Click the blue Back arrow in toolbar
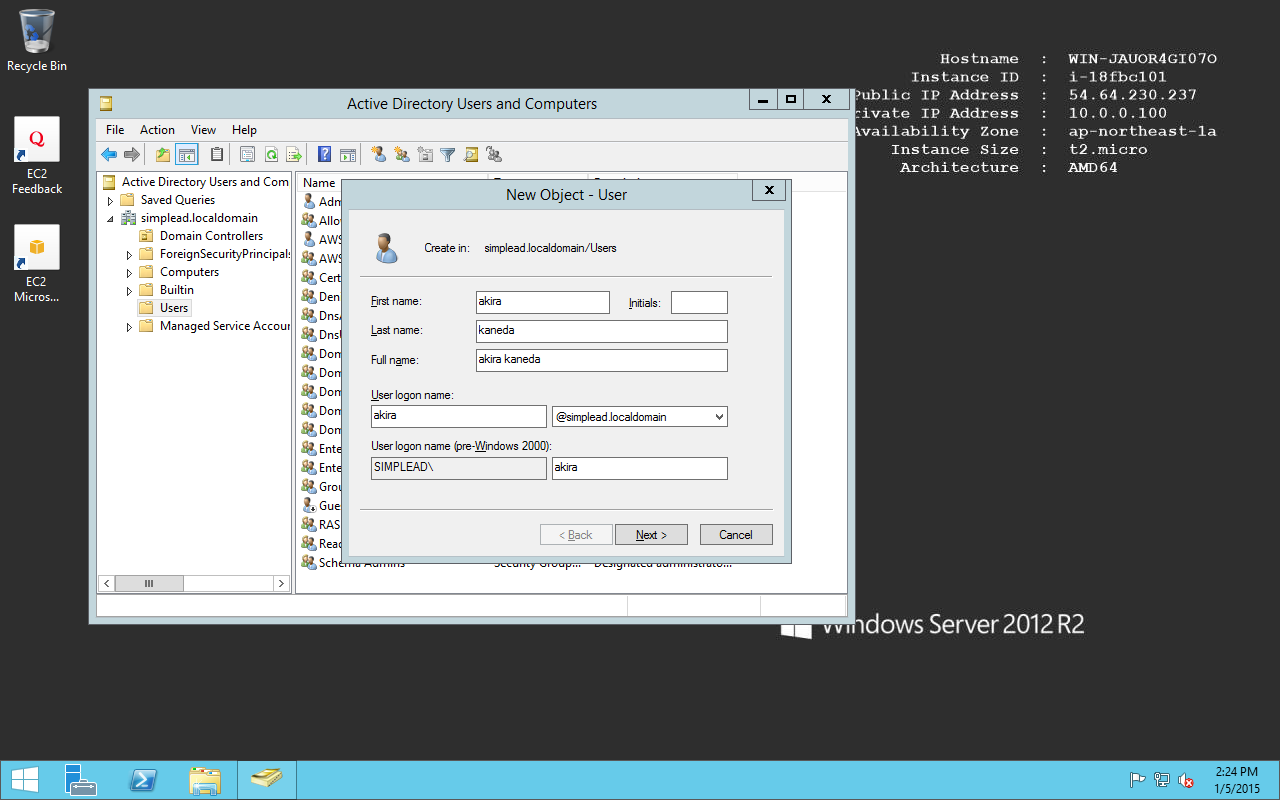 pyautogui.click(x=109, y=154)
